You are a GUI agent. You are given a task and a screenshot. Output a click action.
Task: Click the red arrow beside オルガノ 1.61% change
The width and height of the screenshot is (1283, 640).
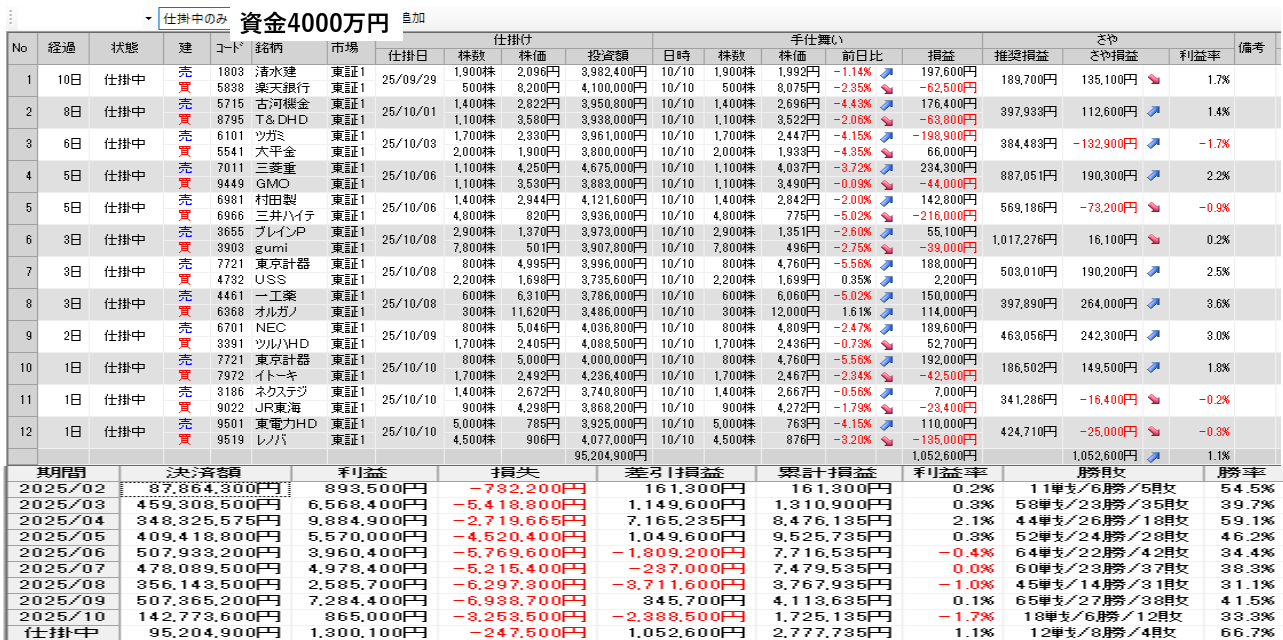click(x=885, y=312)
